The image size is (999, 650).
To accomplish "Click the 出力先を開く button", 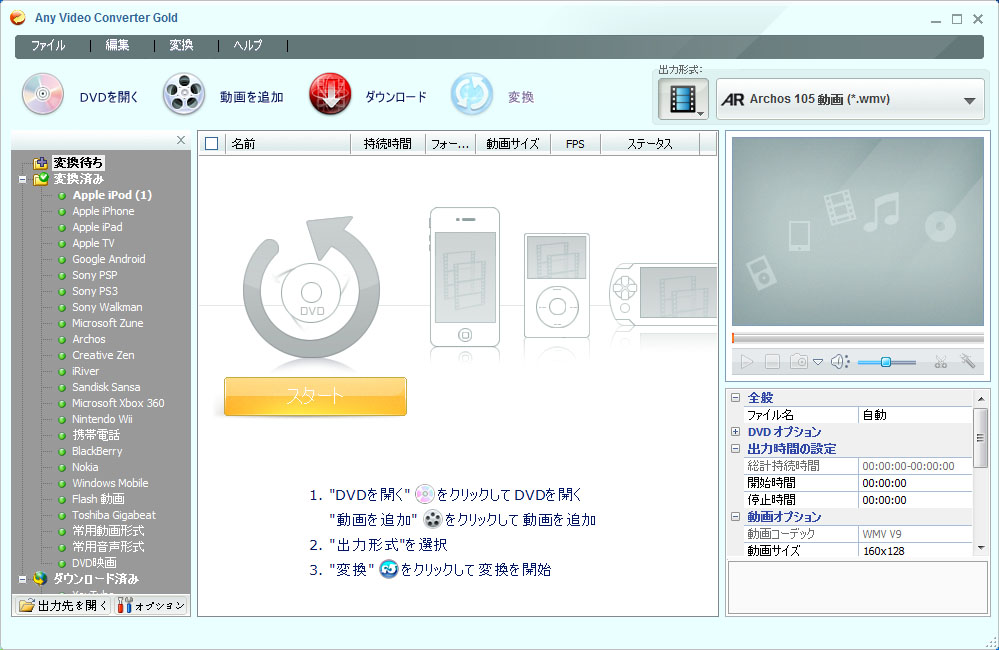I will click(62, 605).
